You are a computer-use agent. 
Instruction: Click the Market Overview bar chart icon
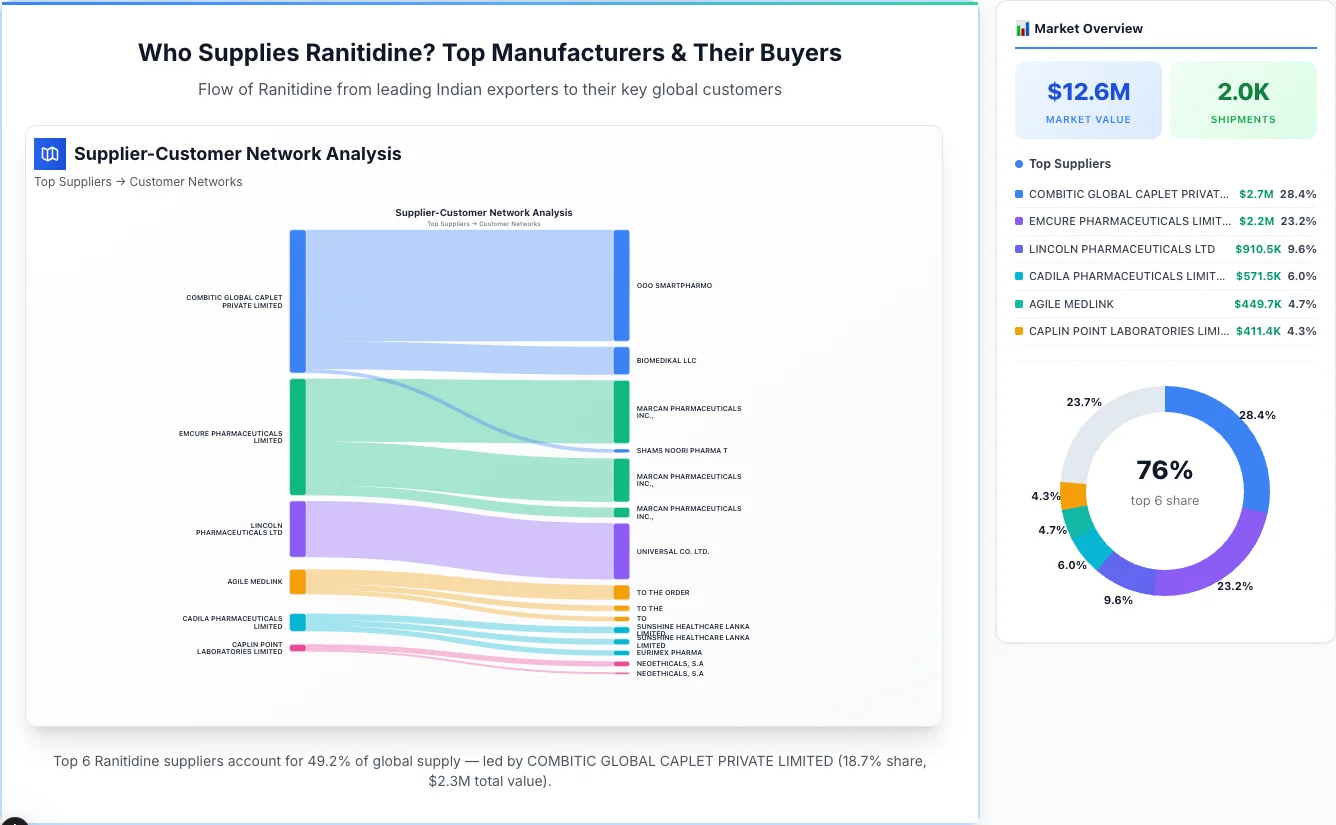[x=1022, y=29]
